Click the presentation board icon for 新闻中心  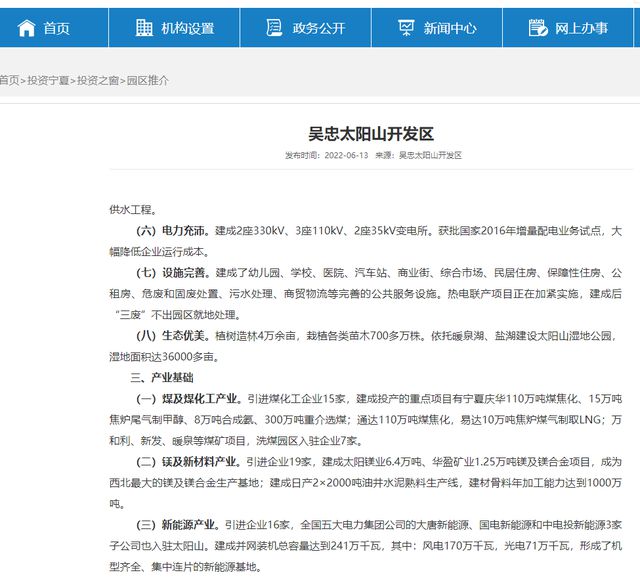tap(406, 28)
